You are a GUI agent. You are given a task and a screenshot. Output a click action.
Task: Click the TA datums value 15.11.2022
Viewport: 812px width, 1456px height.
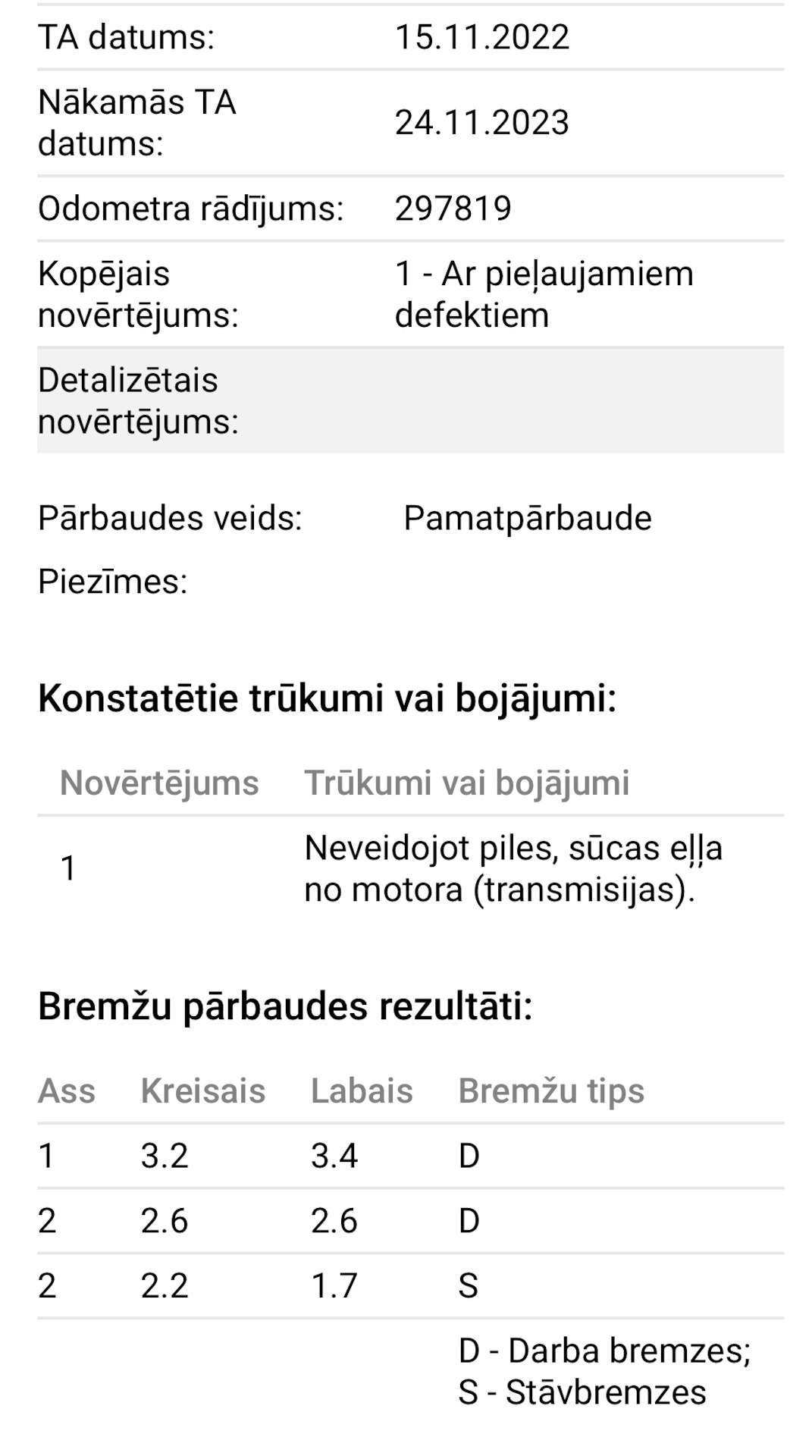(x=481, y=37)
